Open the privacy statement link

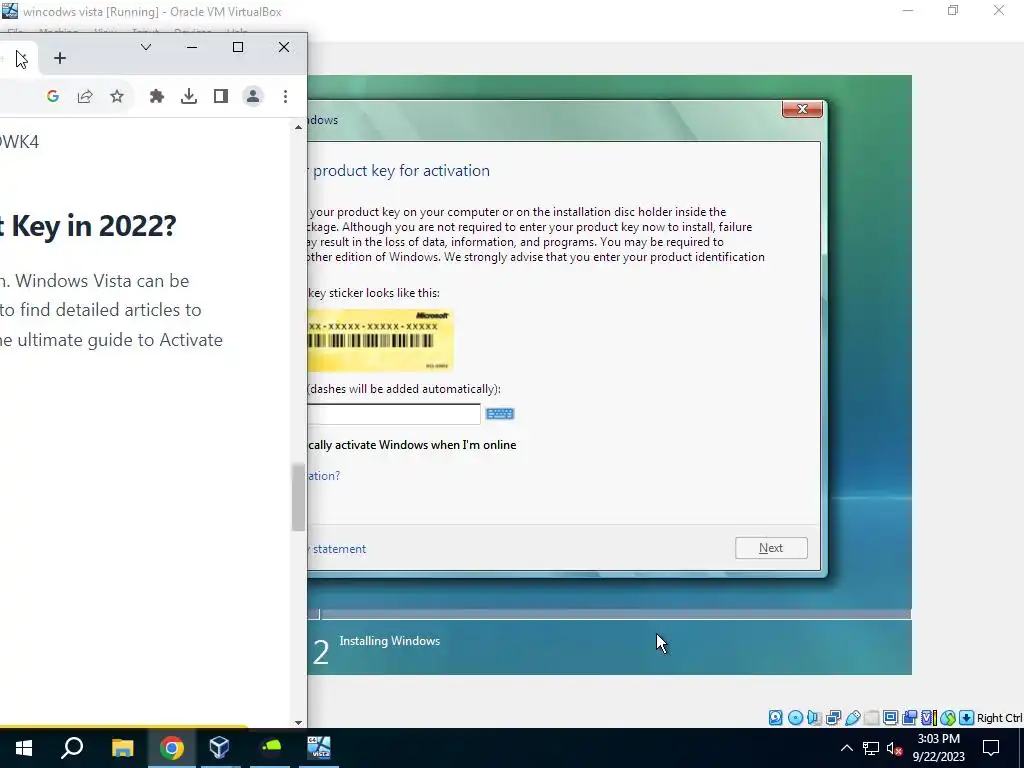pos(337,549)
